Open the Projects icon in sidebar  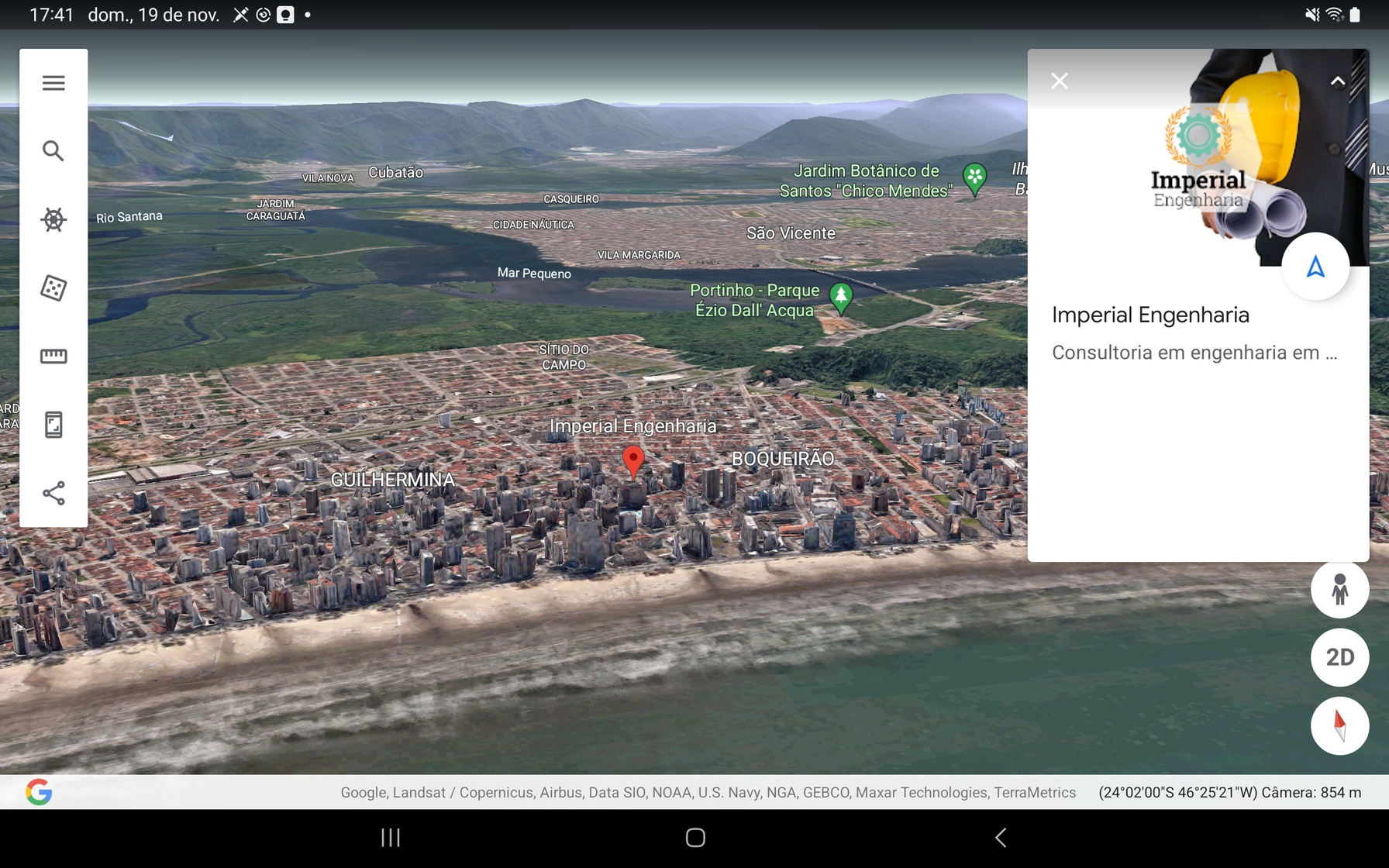coord(53,425)
